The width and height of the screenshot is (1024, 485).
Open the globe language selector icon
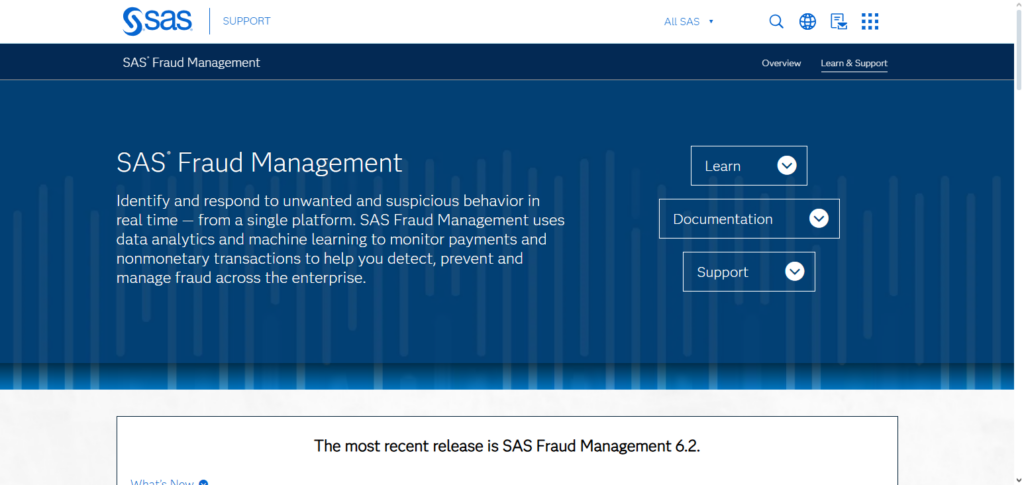tap(808, 22)
